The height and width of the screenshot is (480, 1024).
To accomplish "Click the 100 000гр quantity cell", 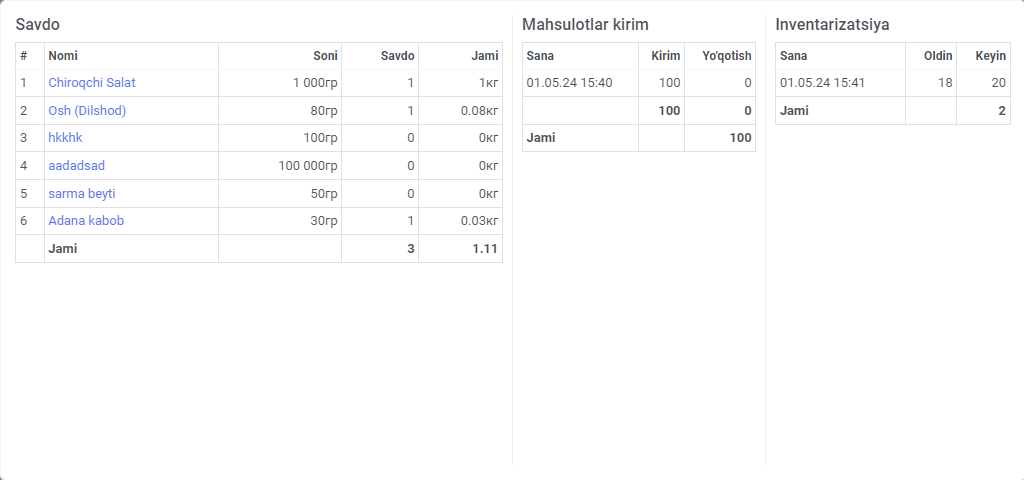I will (308, 166).
